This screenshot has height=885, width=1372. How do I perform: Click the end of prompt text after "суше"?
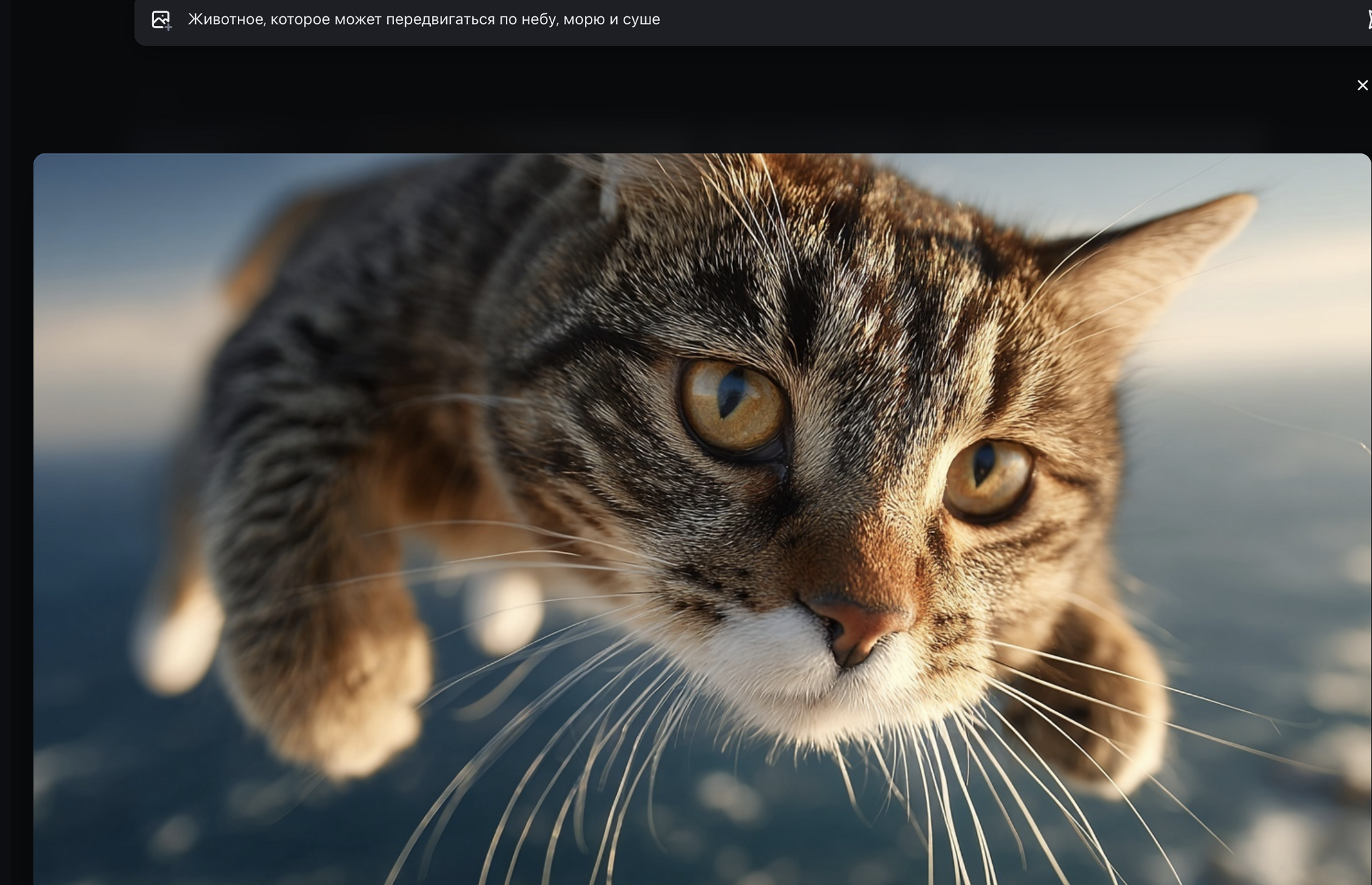click(x=661, y=19)
